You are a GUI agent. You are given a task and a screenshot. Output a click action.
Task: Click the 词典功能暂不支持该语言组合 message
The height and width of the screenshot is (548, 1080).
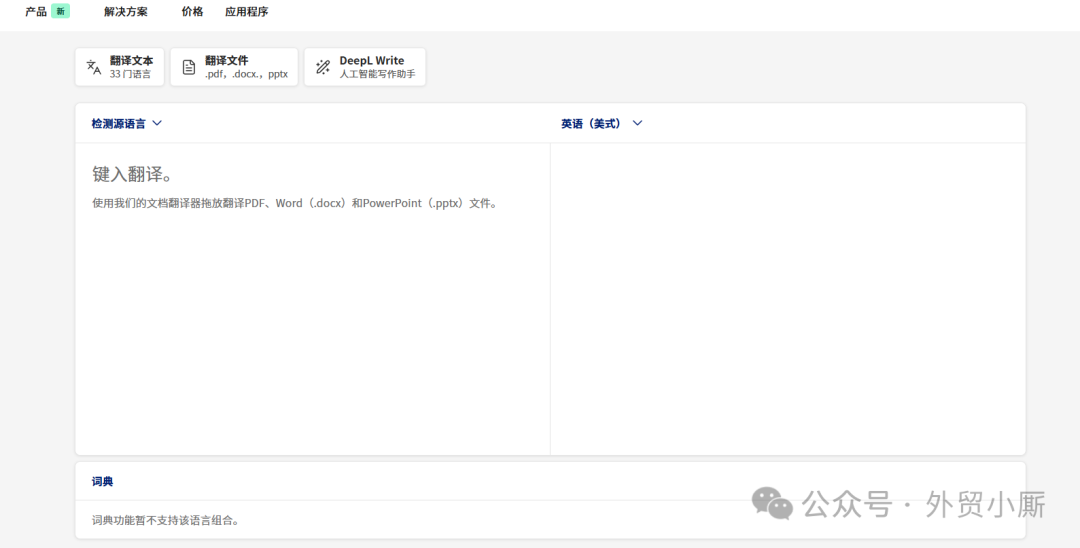(x=165, y=520)
